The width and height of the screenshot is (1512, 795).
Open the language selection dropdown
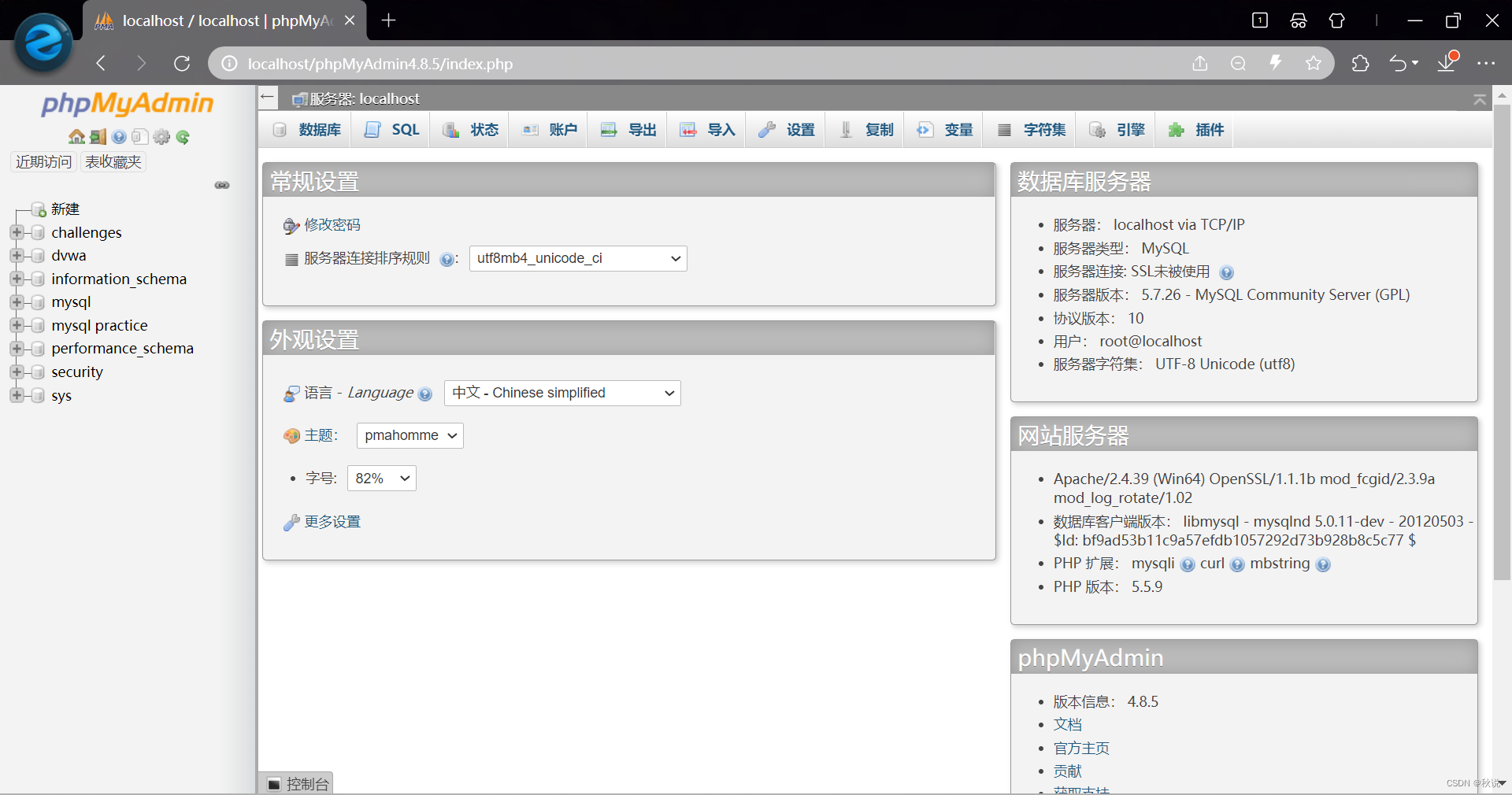(x=562, y=393)
